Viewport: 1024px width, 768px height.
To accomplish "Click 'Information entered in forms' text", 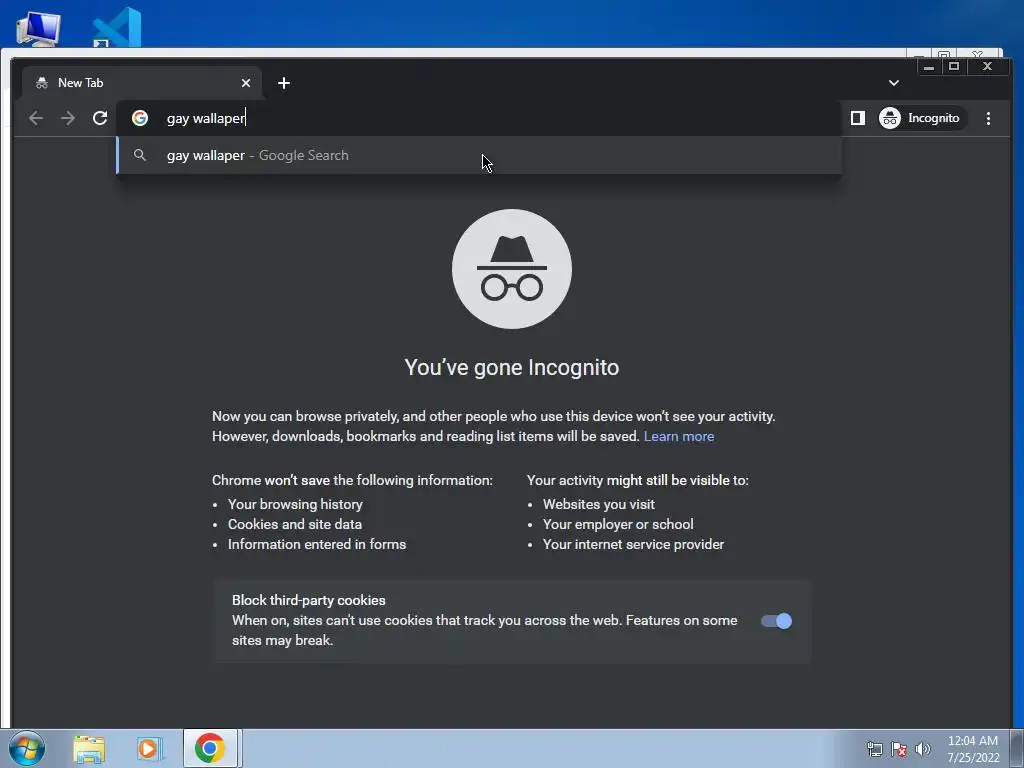I will click(x=317, y=544).
